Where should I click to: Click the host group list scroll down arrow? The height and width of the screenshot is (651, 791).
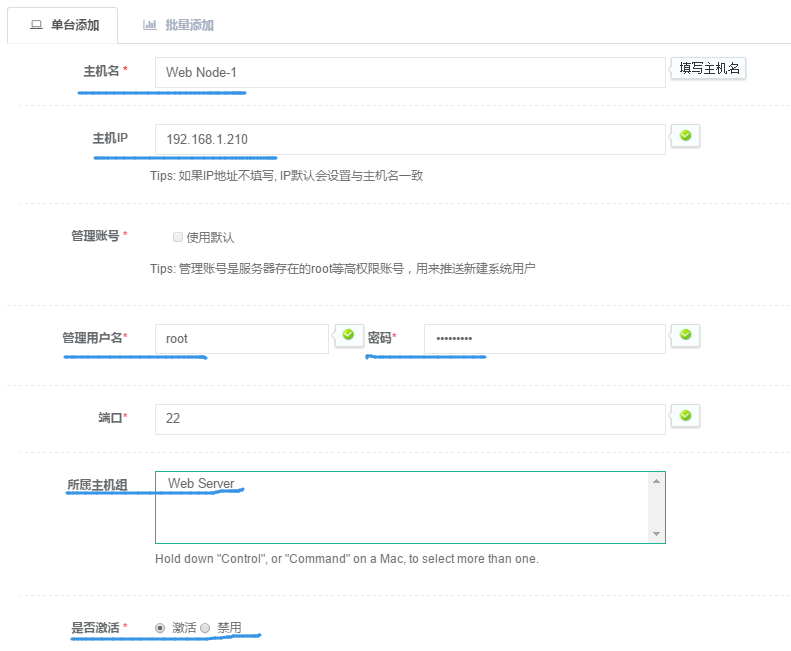[x=656, y=533]
